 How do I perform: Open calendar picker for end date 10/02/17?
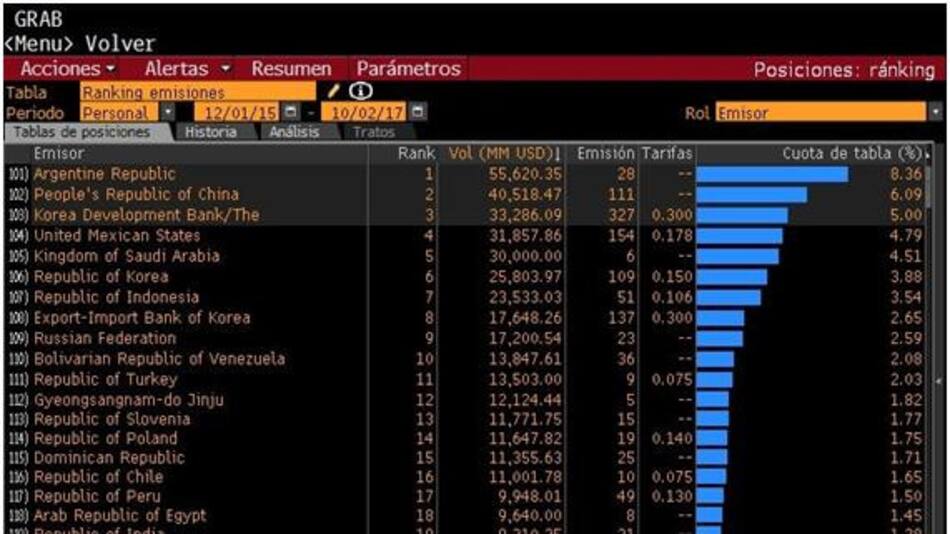(x=417, y=113)
